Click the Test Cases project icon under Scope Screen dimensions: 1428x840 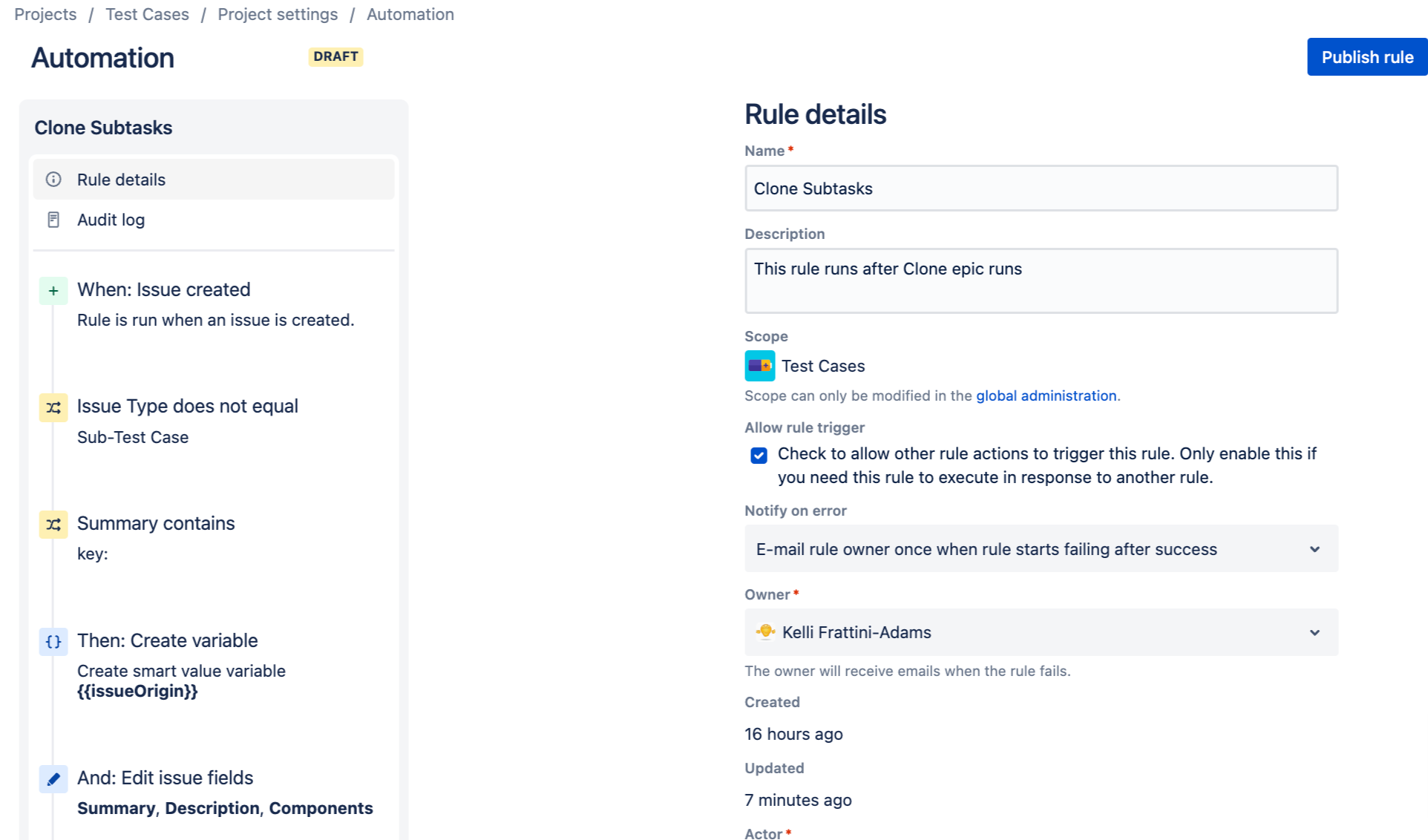pos(759,365)
